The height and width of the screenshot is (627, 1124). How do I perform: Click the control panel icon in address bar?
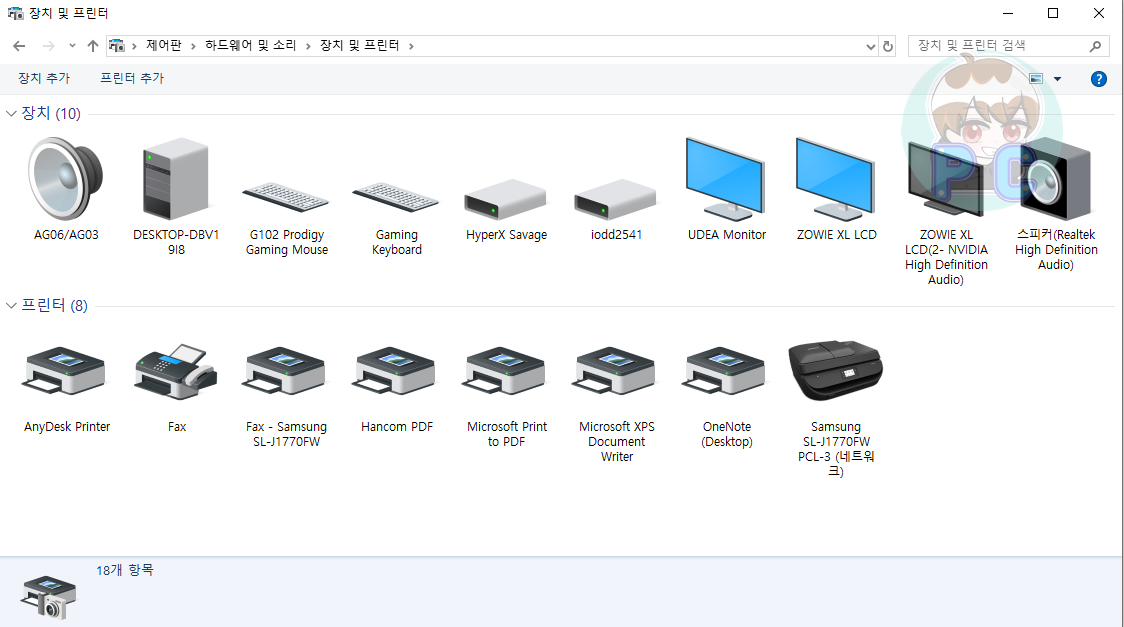coord(117,46)
